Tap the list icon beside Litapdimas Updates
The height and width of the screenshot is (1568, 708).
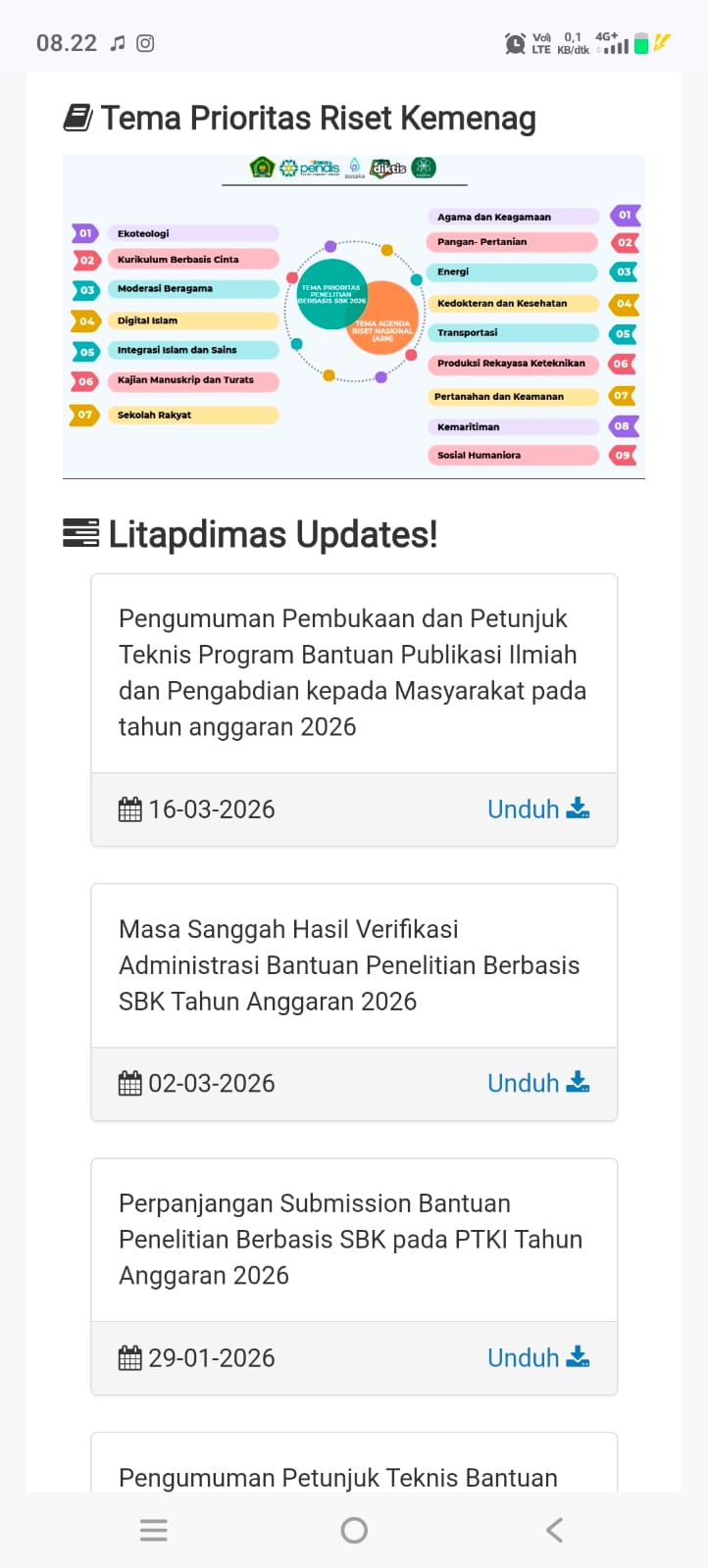click(x=80, y=533)
